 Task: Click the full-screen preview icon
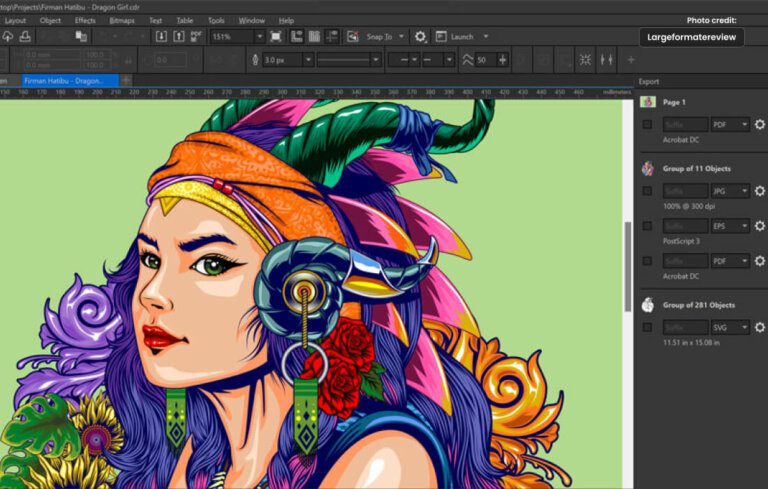click(x=276, y=36)
